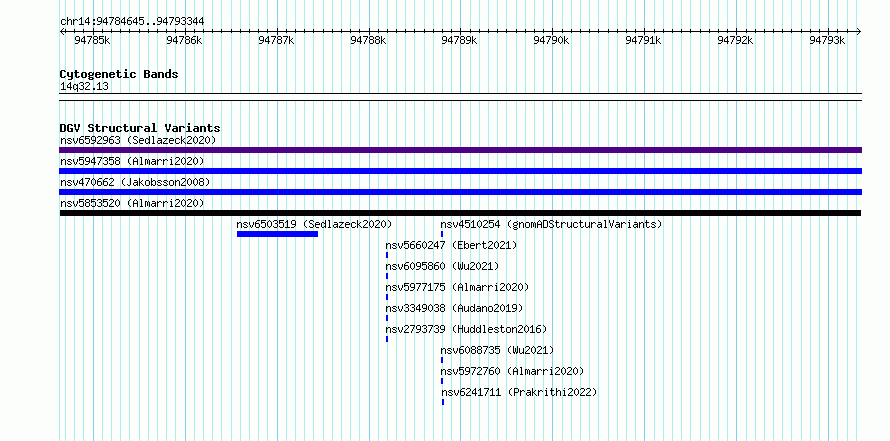Viewport: 890px width, 441px height.
Task: Select the blue nsv5947358 variant bar
Action: (x=460, y=171)
